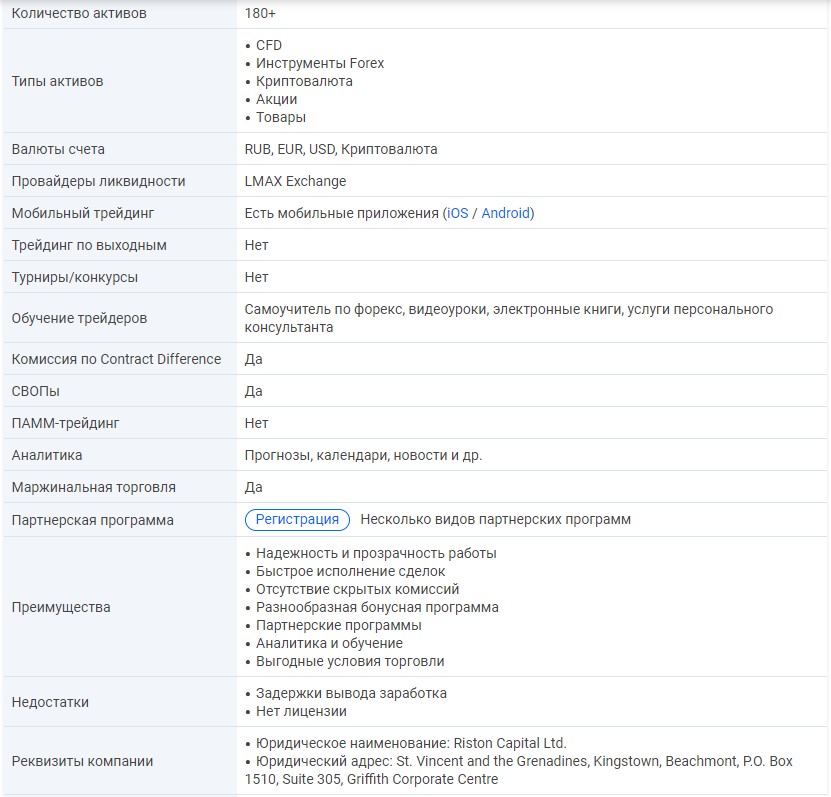Viewport: 831px width, 797px height.
Task: Select the Аналитика row label
Action: [x=47, y=455]
